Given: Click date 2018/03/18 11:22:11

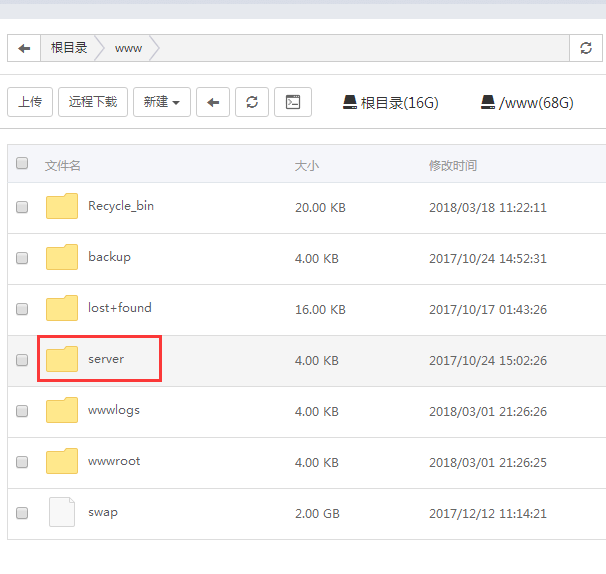Looking at the screenshot, I should point(488,208).
